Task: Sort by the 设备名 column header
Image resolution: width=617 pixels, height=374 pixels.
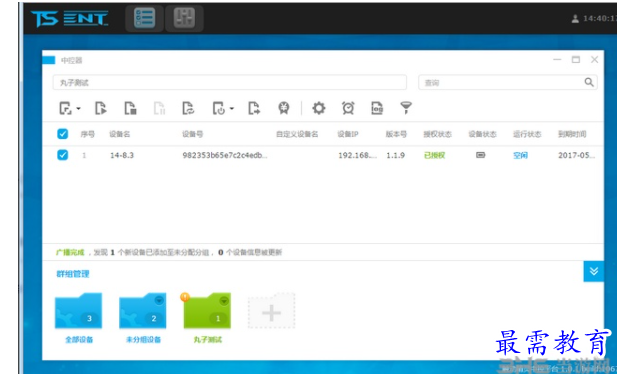Action: (120, 134)
